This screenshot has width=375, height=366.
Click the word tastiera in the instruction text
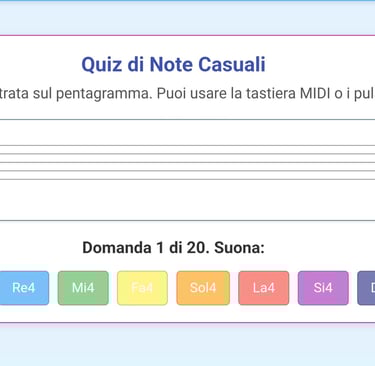tap(271, 93)
